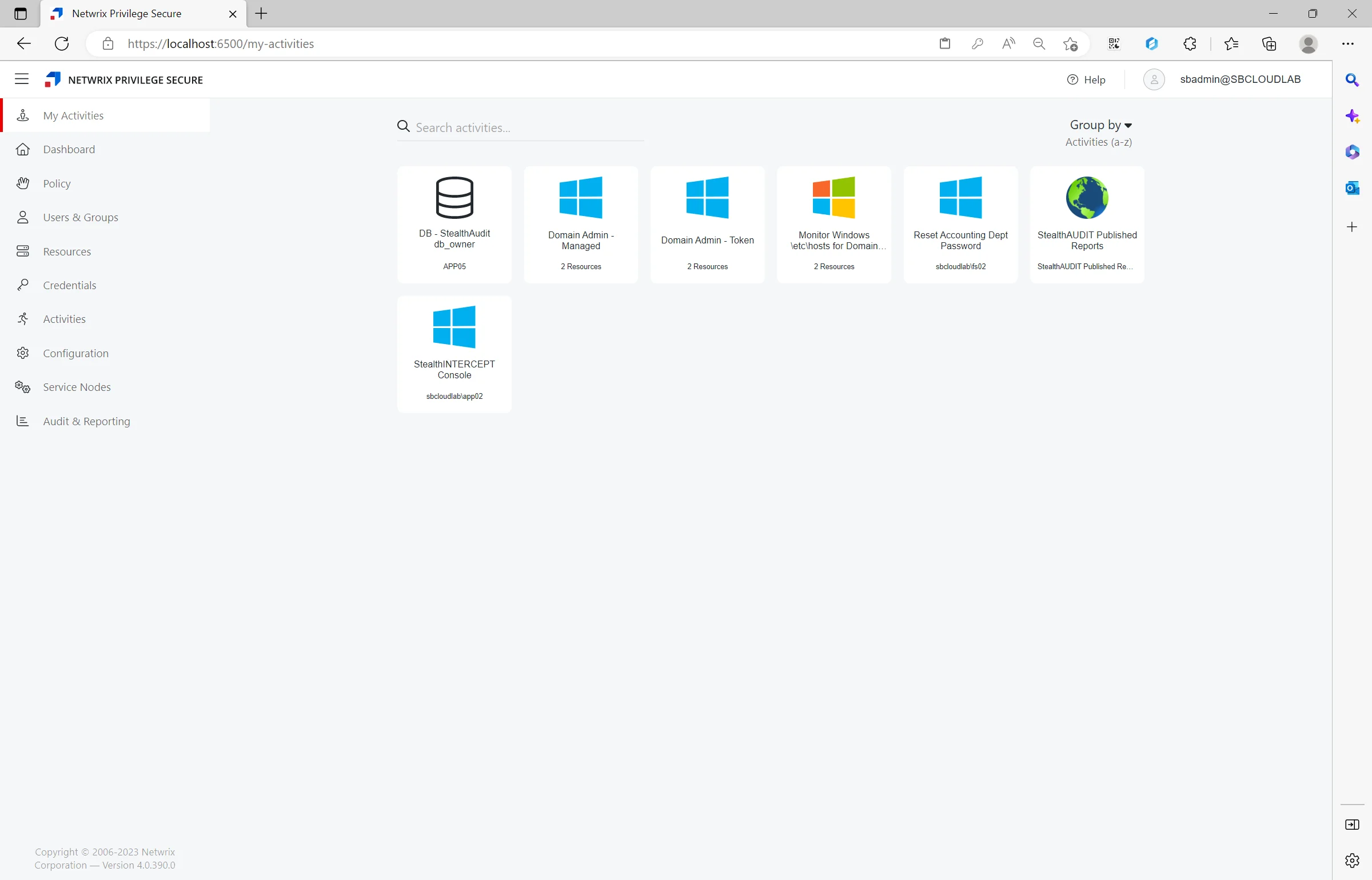Click the Configuration gear icon
1372x880 pixels.
tap(23, 353)
